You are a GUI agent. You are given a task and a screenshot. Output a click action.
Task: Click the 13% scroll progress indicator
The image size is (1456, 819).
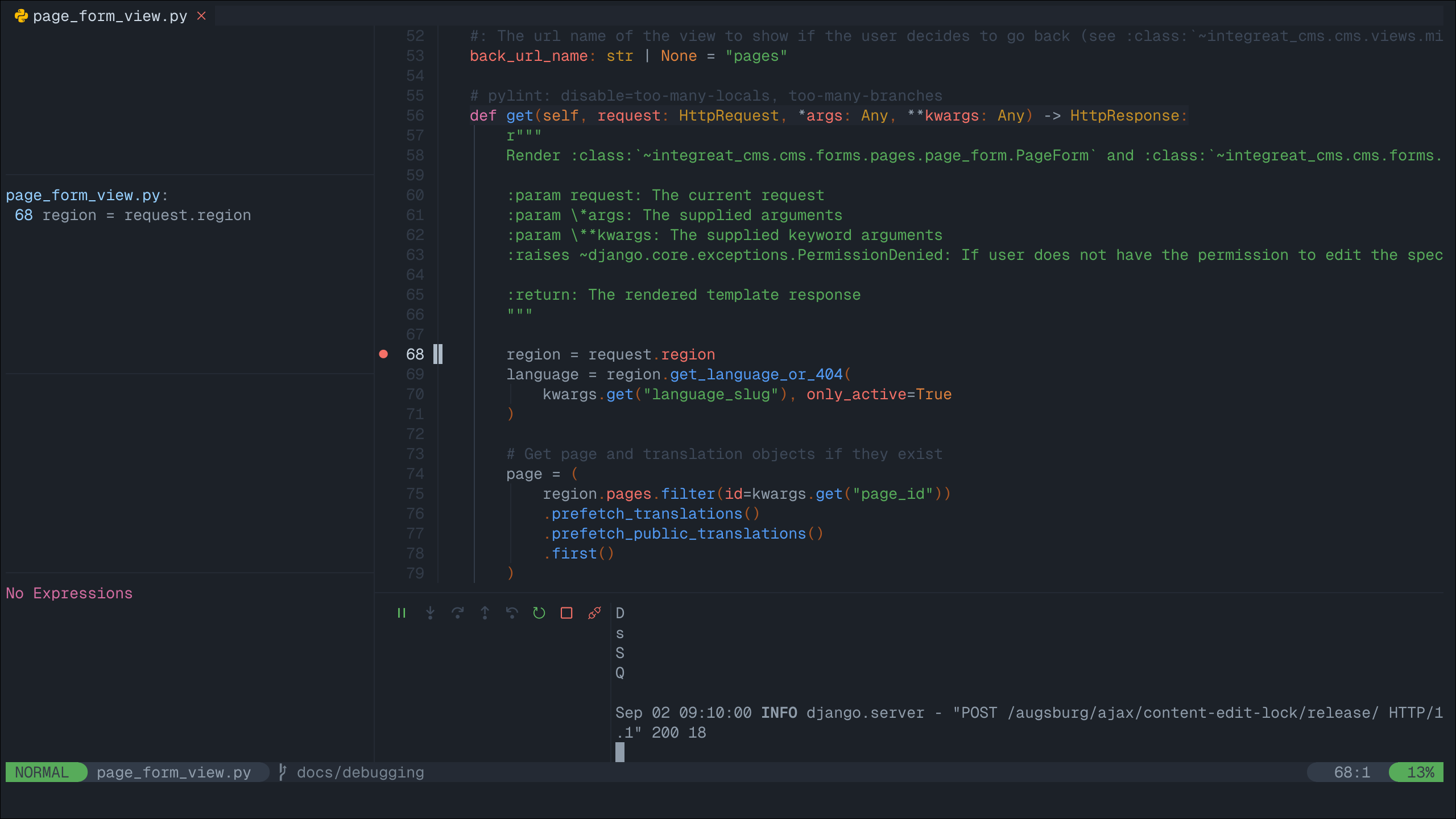1420,772
